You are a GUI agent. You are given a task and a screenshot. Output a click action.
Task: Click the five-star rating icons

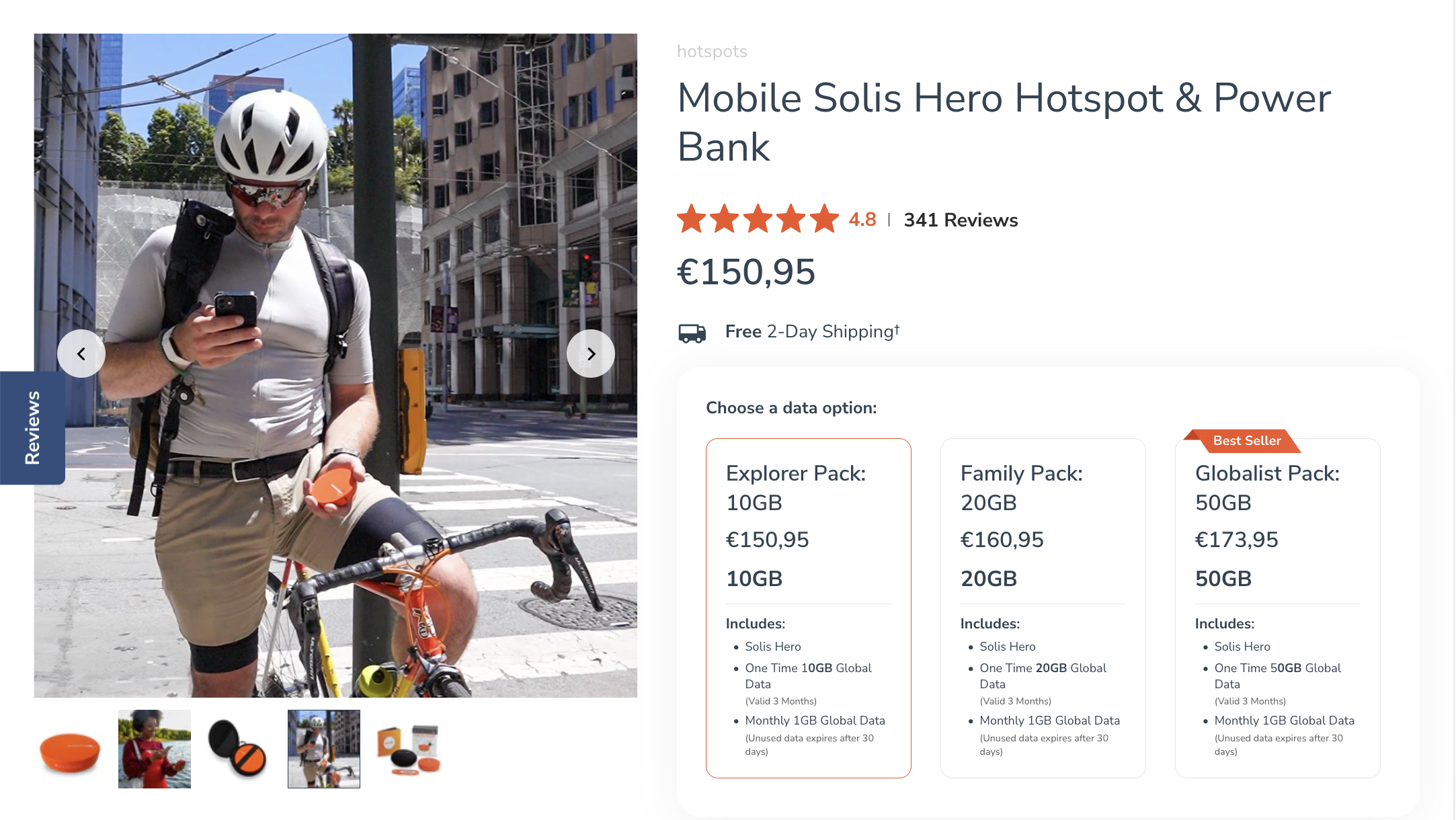(x=758, y=219)
